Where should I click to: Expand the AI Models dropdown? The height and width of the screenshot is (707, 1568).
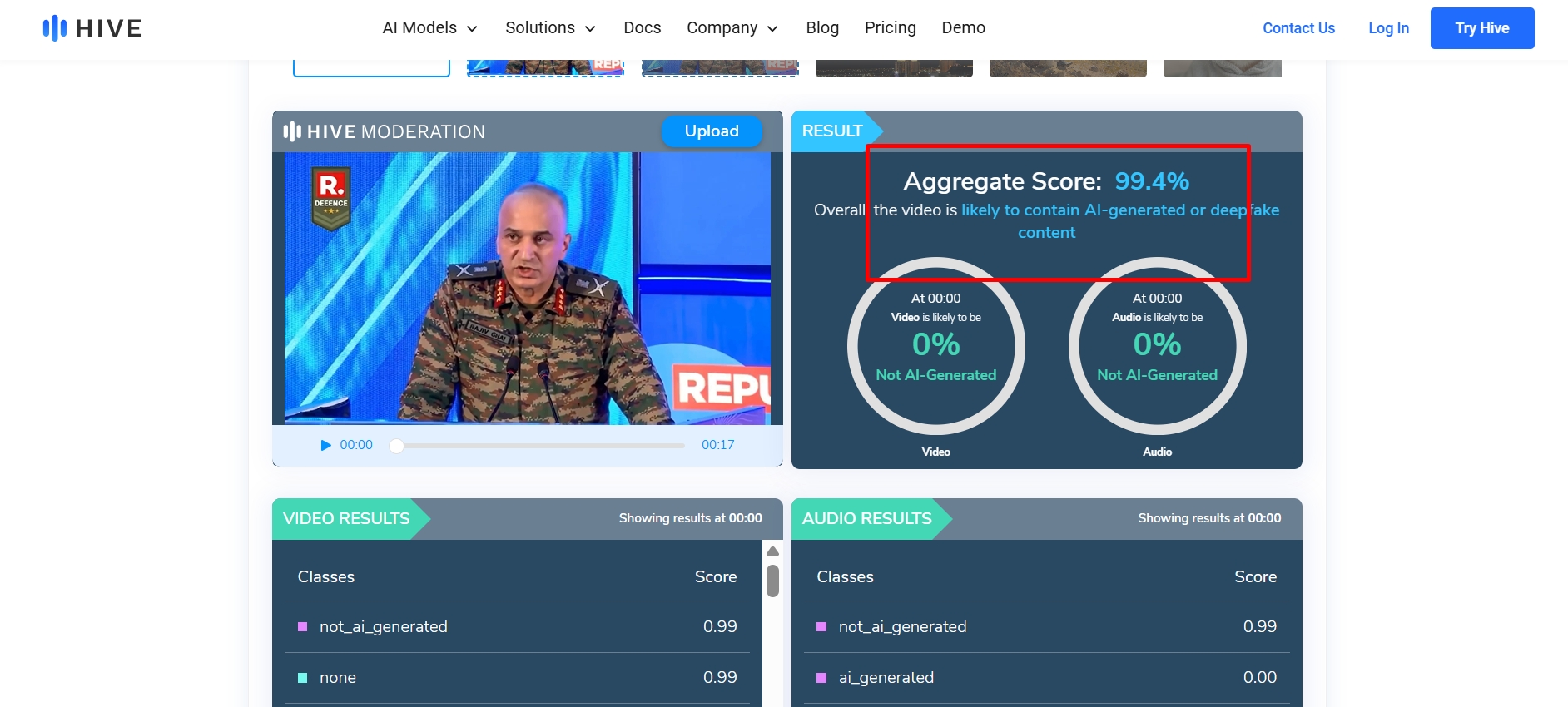tap(429, 28)
